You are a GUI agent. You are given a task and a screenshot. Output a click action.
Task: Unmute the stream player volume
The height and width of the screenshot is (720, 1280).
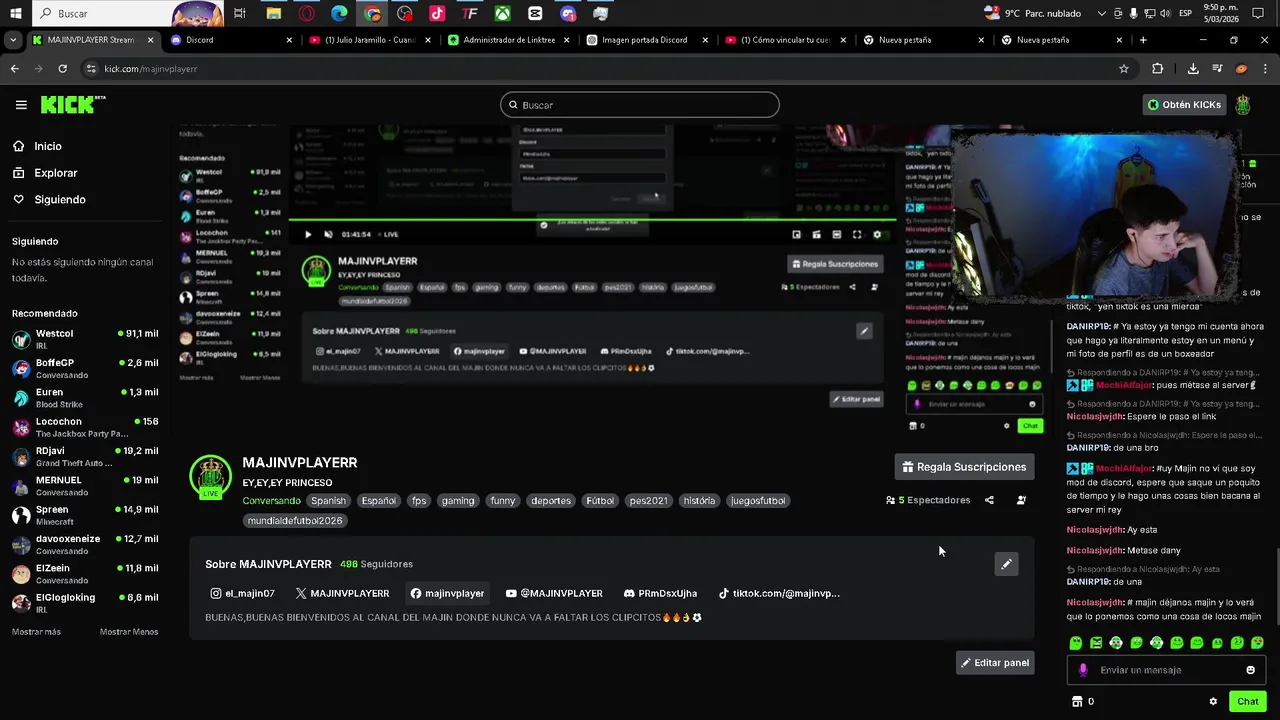pos(328,235)
